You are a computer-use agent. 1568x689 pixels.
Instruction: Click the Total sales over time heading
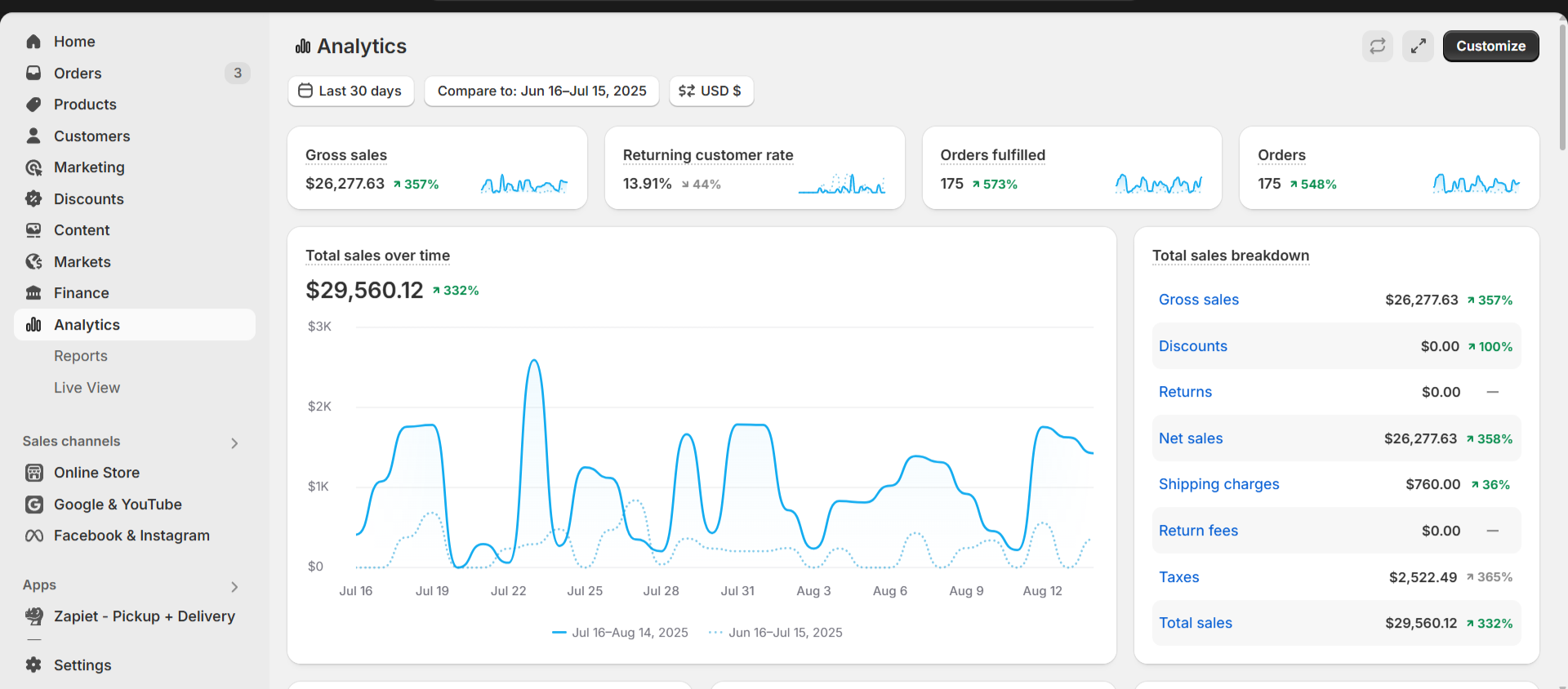click(x=377, y=256)
